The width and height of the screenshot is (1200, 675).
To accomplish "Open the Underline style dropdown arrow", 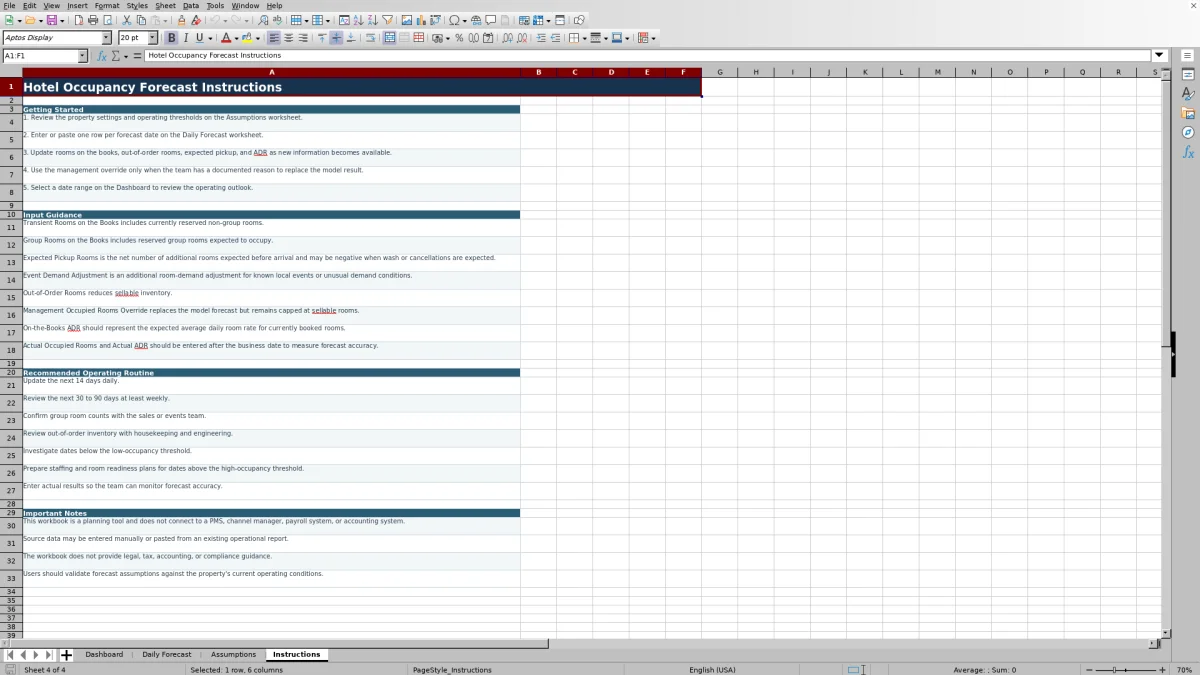I will coord(210,38).
